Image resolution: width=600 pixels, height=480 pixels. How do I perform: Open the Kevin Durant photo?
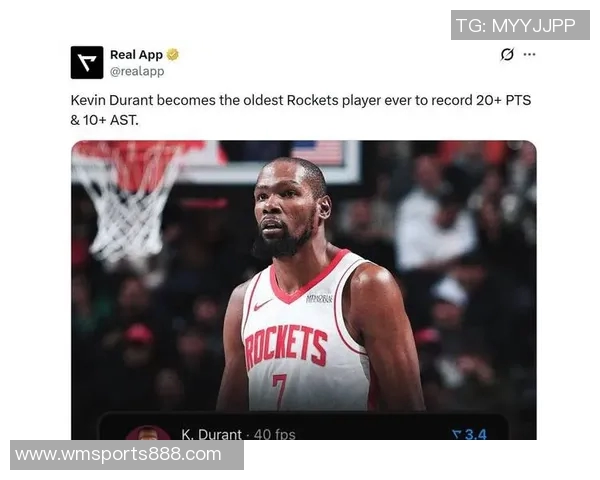click(304, 290)
